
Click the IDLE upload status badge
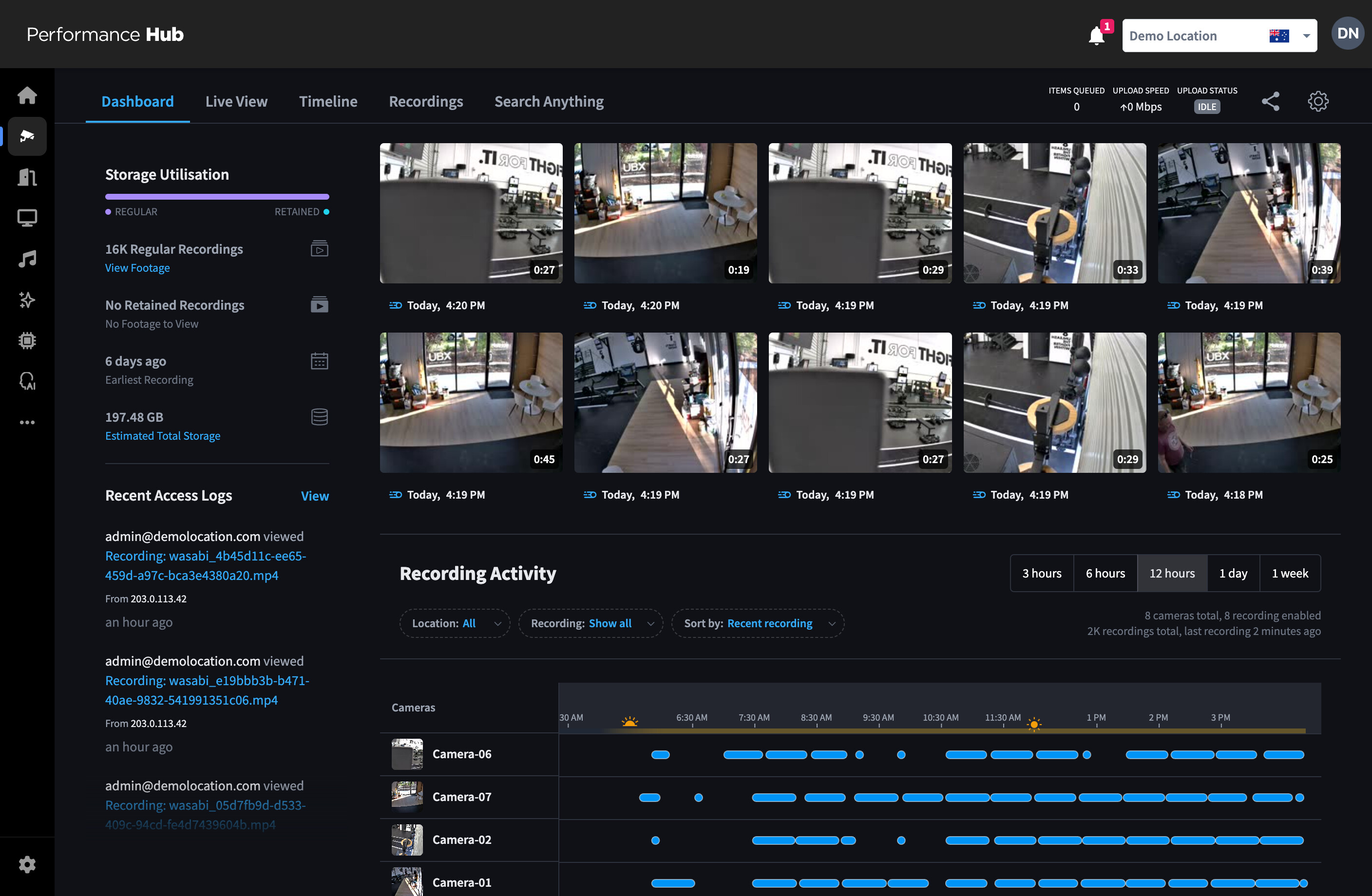(1206, 107)
